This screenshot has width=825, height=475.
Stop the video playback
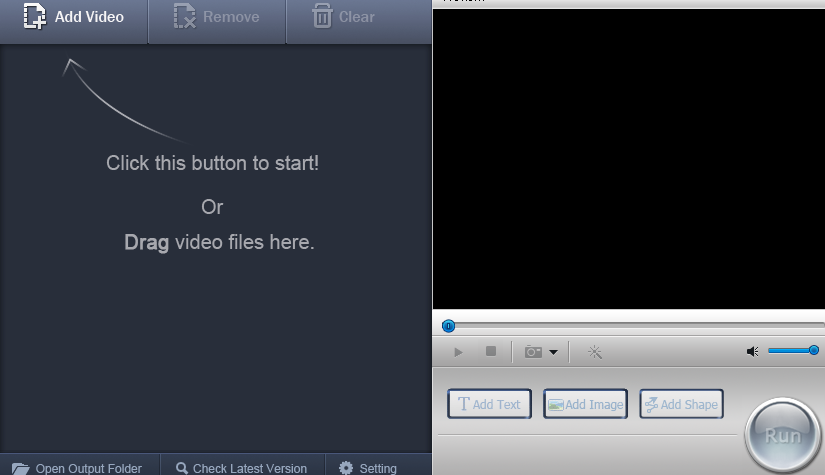pyautogui.click(x=491, y=351)
